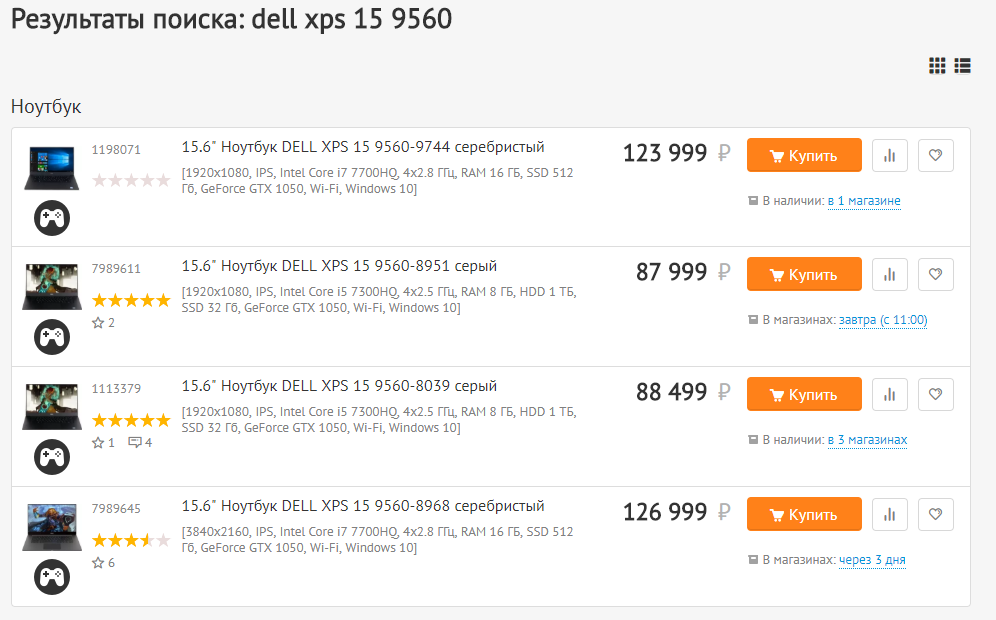996x620 pixels.
Task: Compare the XPS 15 9560-8968 laptop
Action: tap(889, 514)
